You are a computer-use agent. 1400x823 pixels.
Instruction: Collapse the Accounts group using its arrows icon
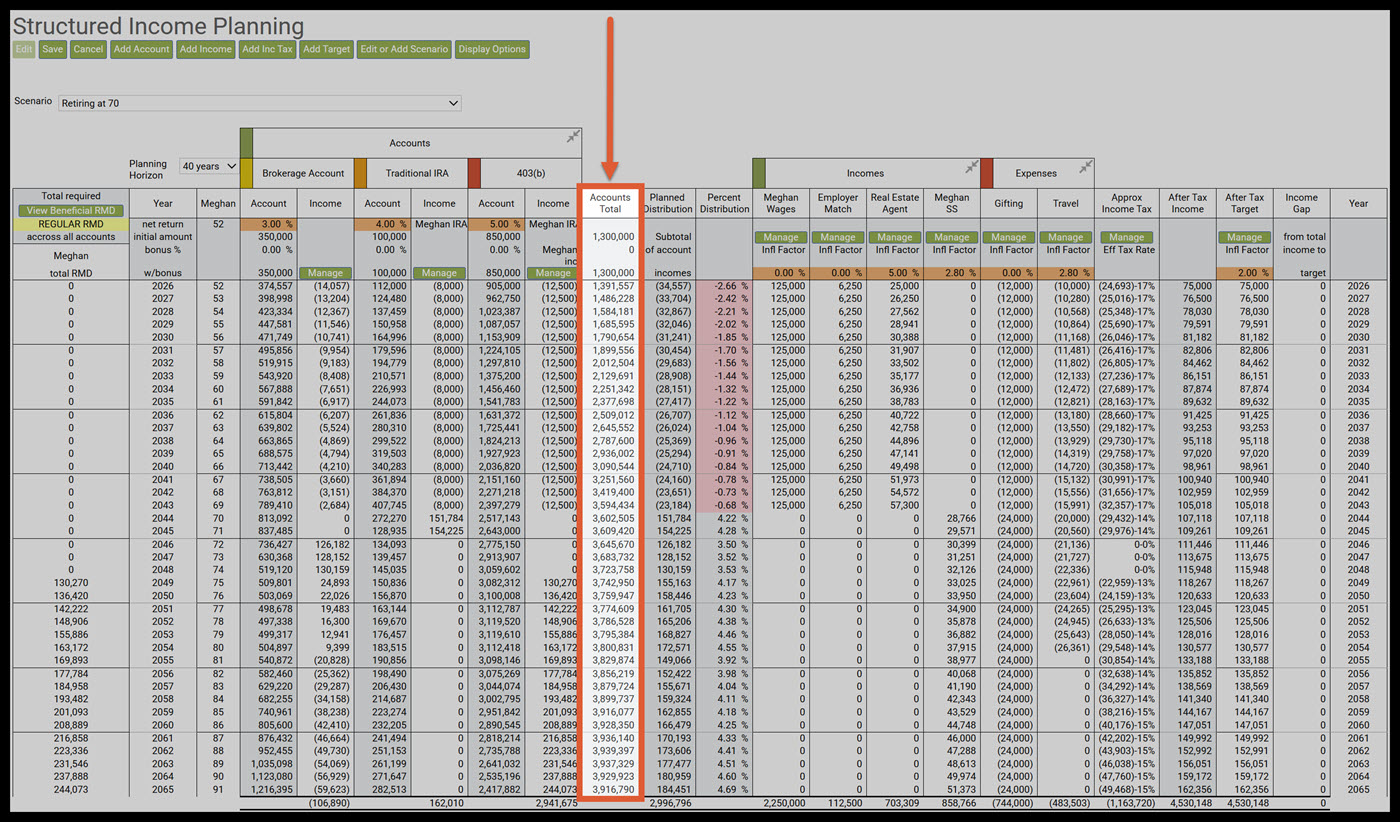(573, 137)
